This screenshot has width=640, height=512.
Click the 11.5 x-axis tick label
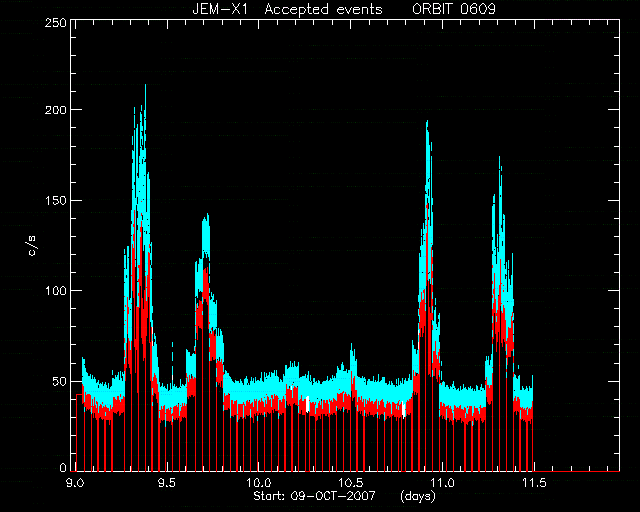[534, 483]
